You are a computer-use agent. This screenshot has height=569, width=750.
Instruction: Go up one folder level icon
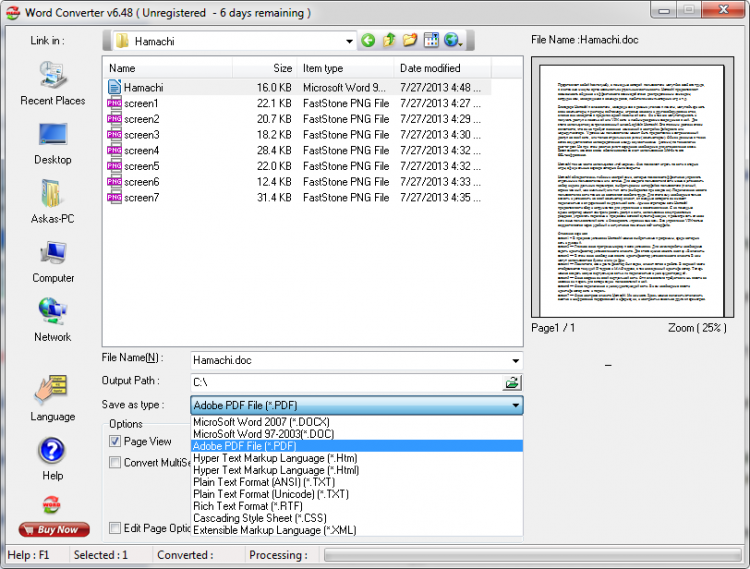389,40
